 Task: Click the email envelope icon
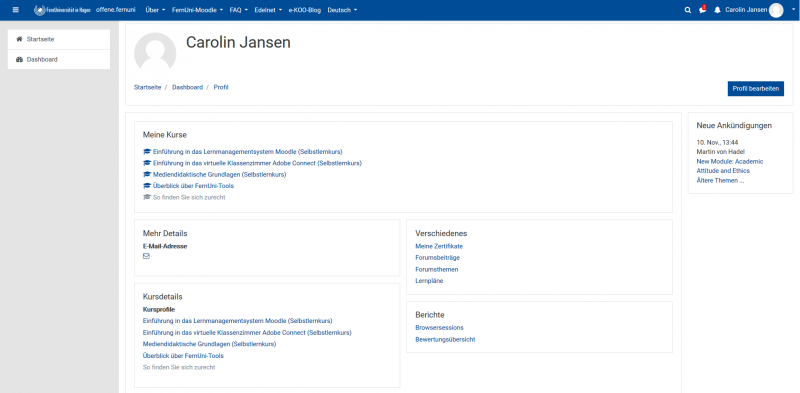coord(146,256)
